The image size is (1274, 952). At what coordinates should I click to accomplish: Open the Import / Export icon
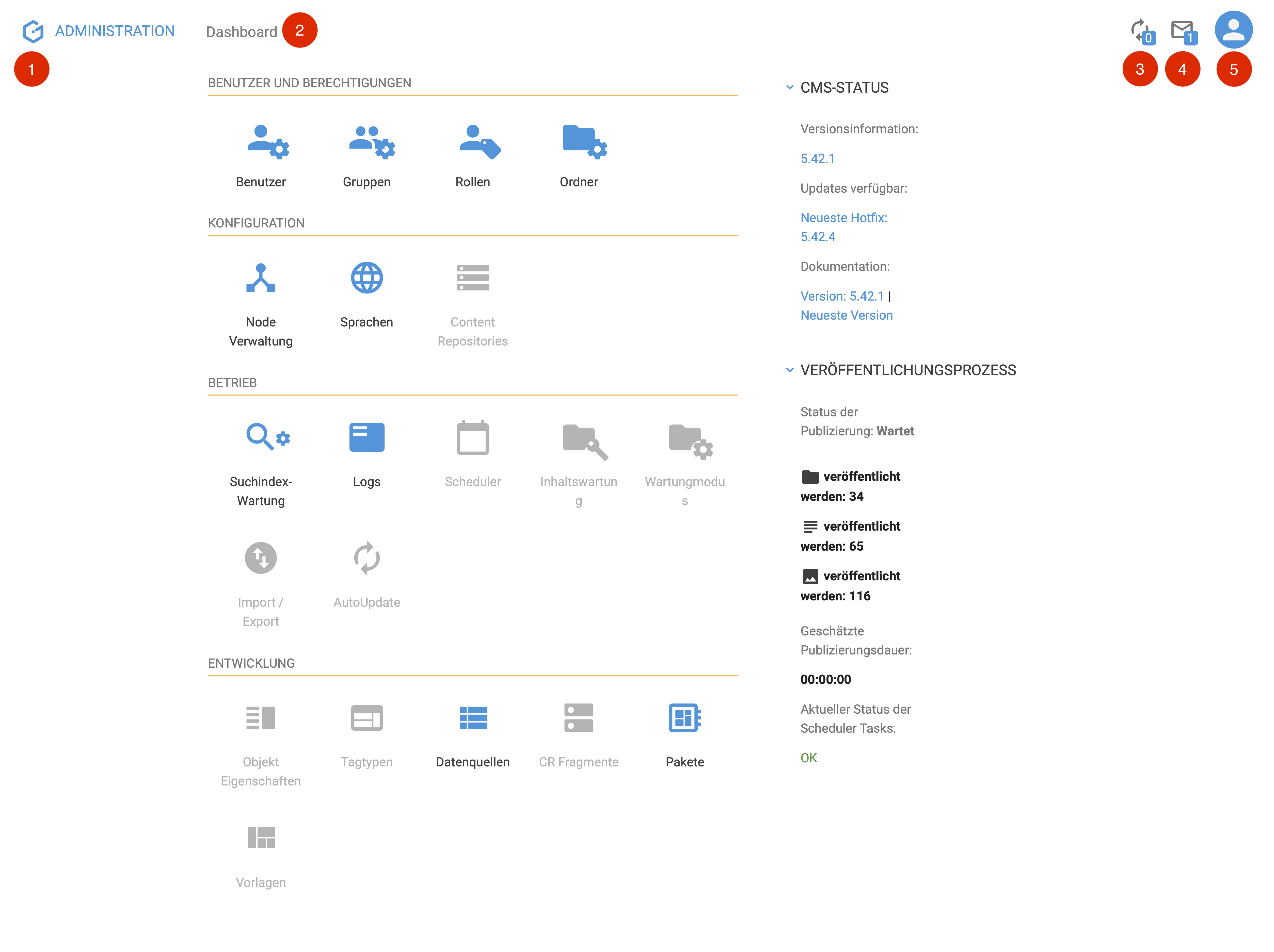click(x=261, y=558)
